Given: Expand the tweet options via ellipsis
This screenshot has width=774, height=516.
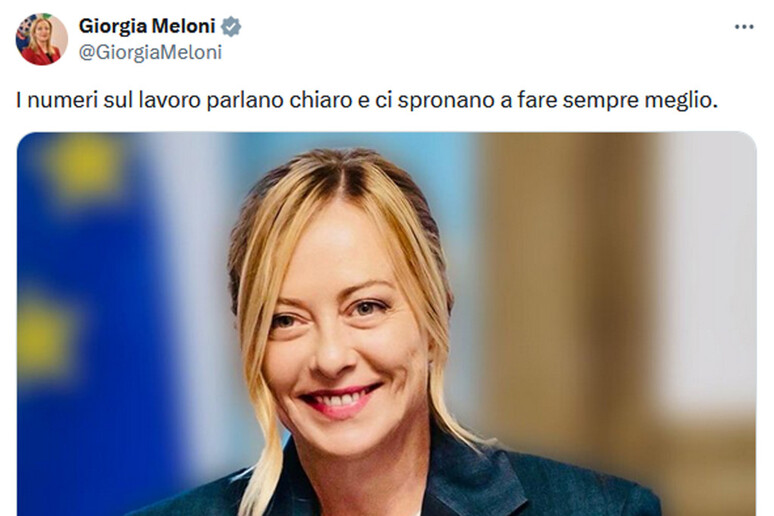Looking at the screenshot, I should click(744, 27).
